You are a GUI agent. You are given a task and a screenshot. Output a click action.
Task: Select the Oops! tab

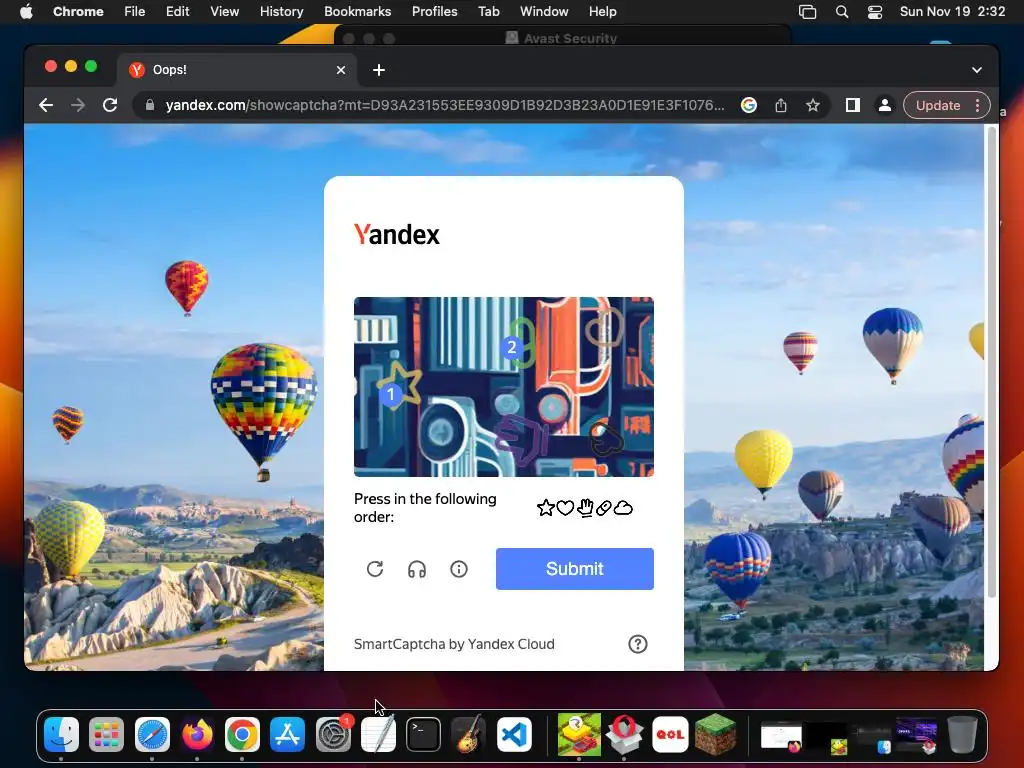(236, 70)
